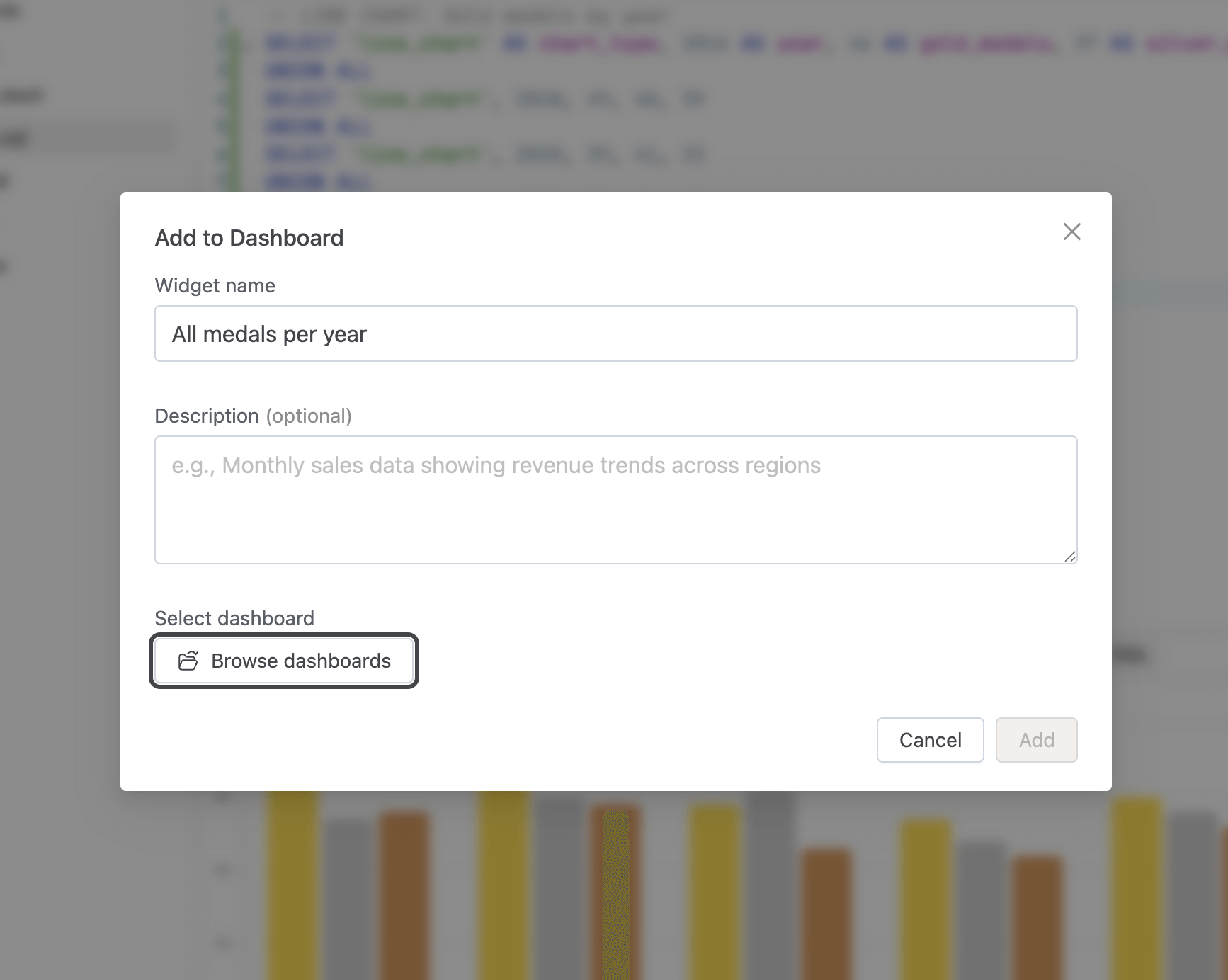Click the Select dashboard label
1228x980 pixels.
[234, 617]
